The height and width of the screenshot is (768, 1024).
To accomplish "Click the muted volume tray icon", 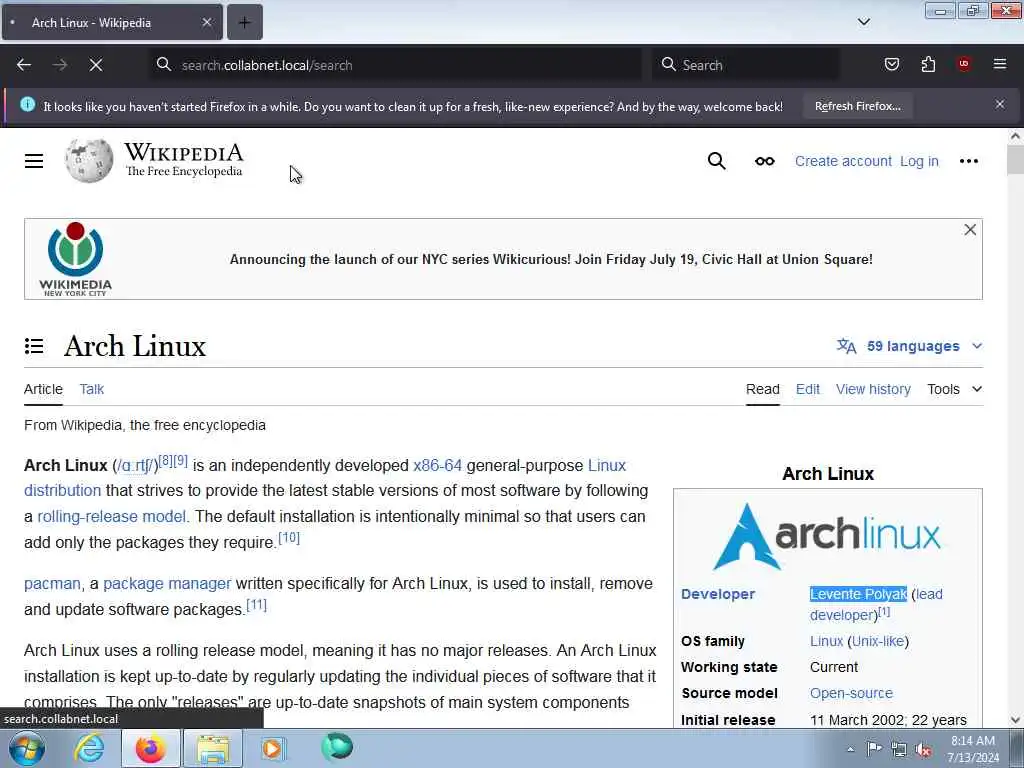I will (x=923, y=750).
